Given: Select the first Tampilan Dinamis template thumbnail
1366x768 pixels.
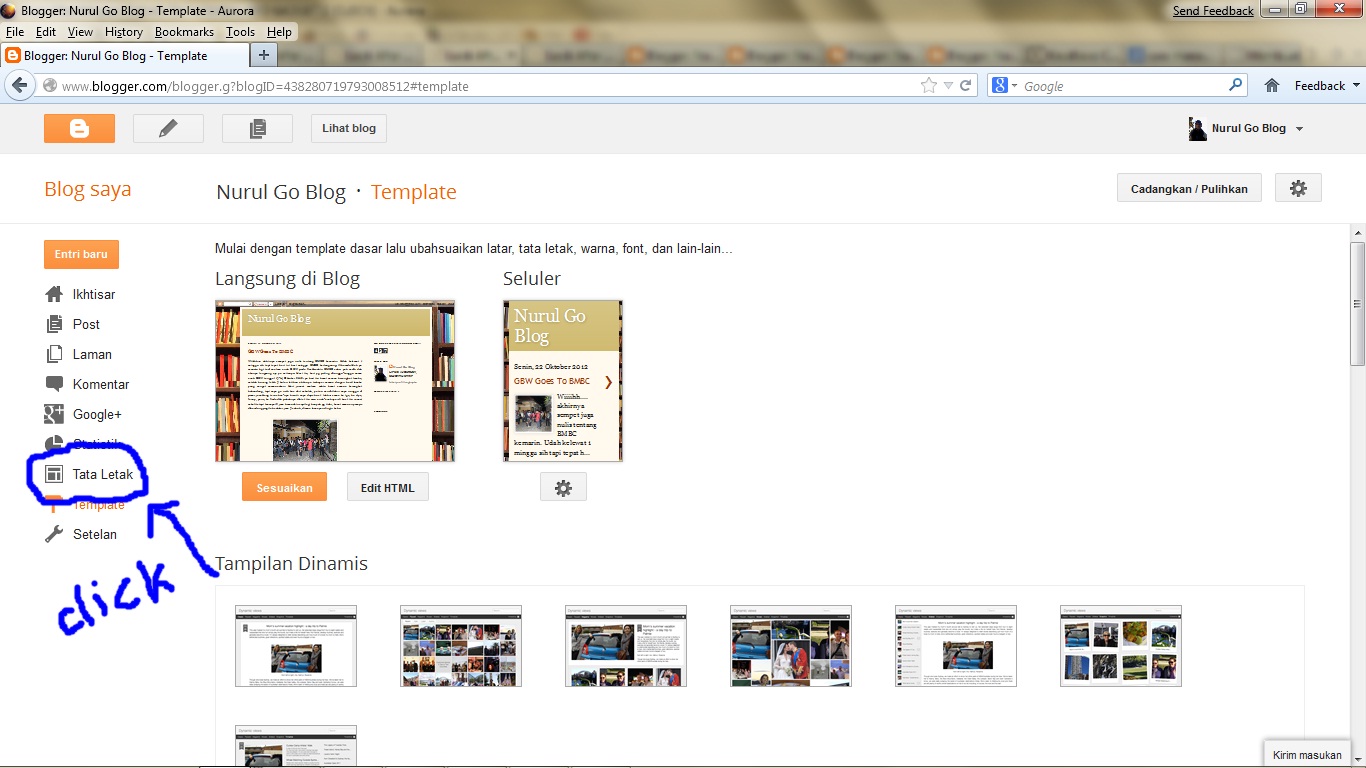Looking at the screenshot, I should coord(296,645).
